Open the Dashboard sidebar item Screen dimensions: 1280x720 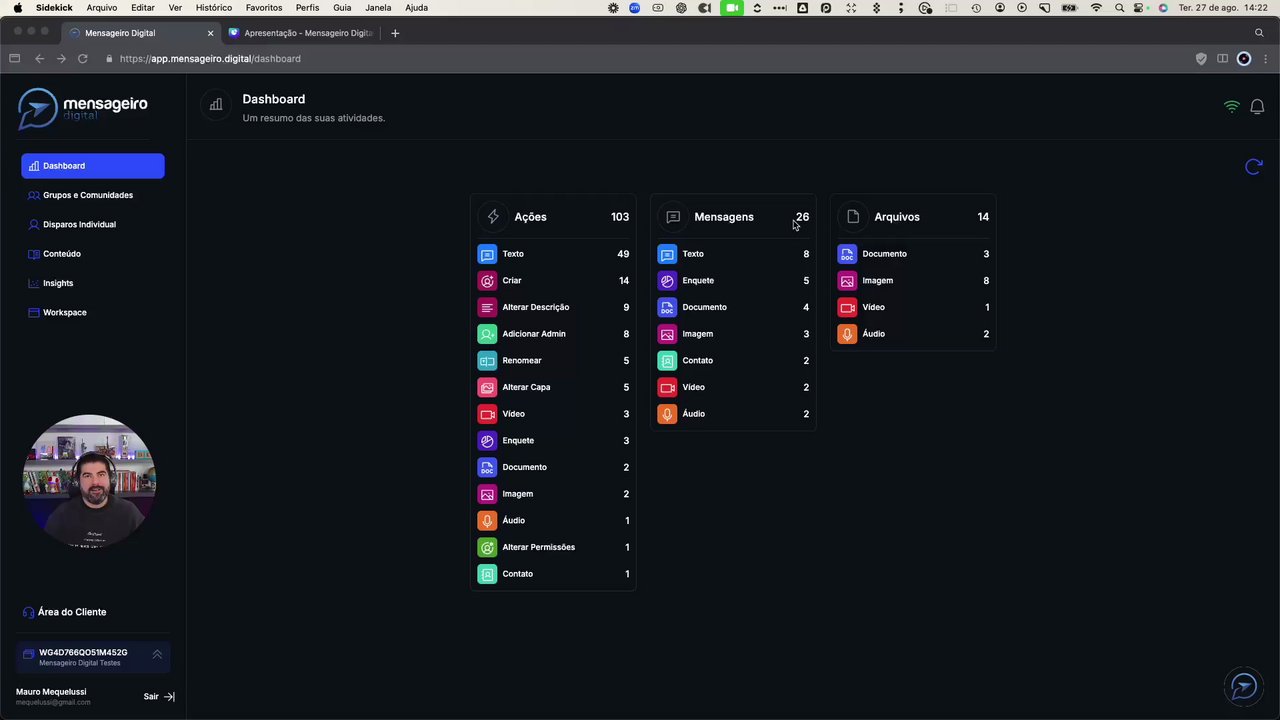92,166
